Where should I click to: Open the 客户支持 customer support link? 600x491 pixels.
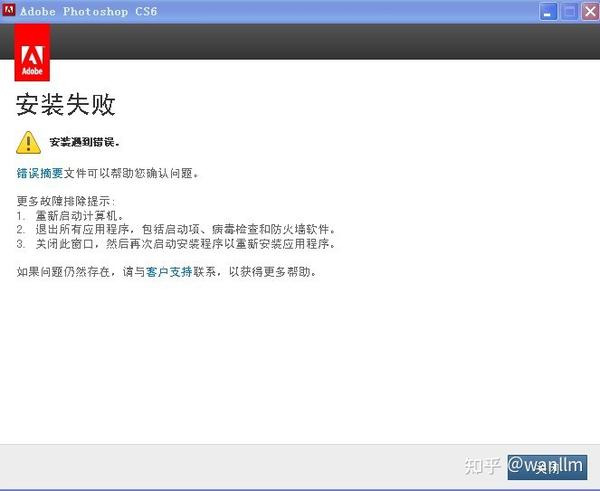click(169, 272)
